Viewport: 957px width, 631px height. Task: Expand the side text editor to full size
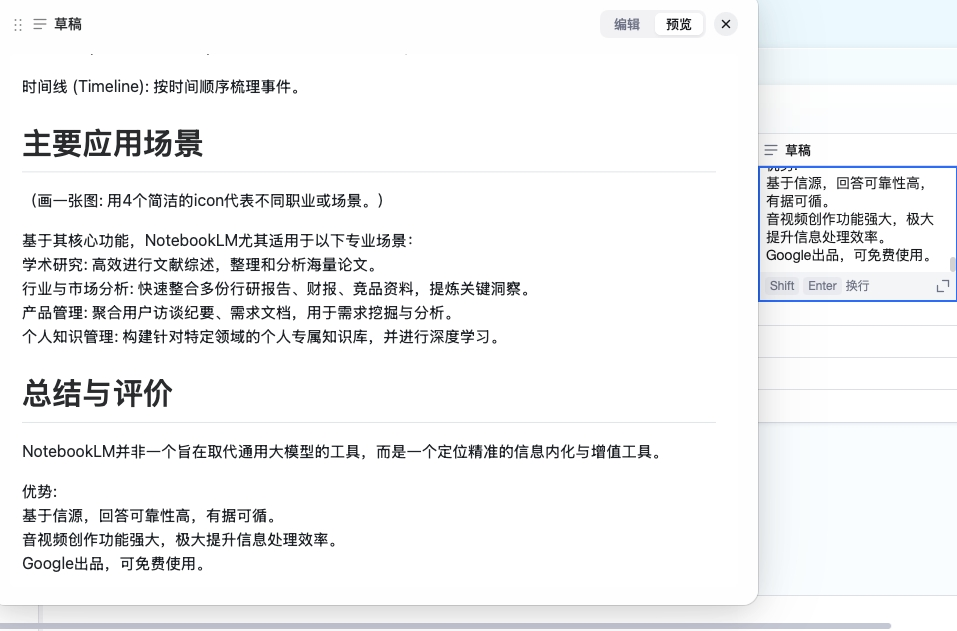[x=942, y=286]
